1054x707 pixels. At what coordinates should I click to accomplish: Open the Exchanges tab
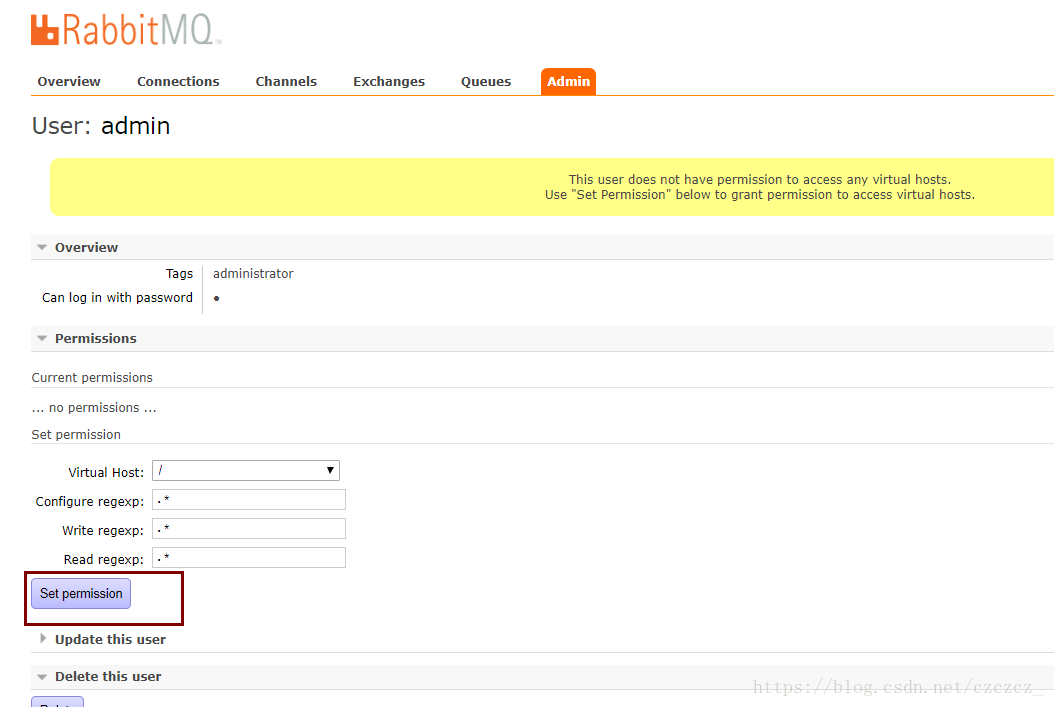(x=389, y=81)
